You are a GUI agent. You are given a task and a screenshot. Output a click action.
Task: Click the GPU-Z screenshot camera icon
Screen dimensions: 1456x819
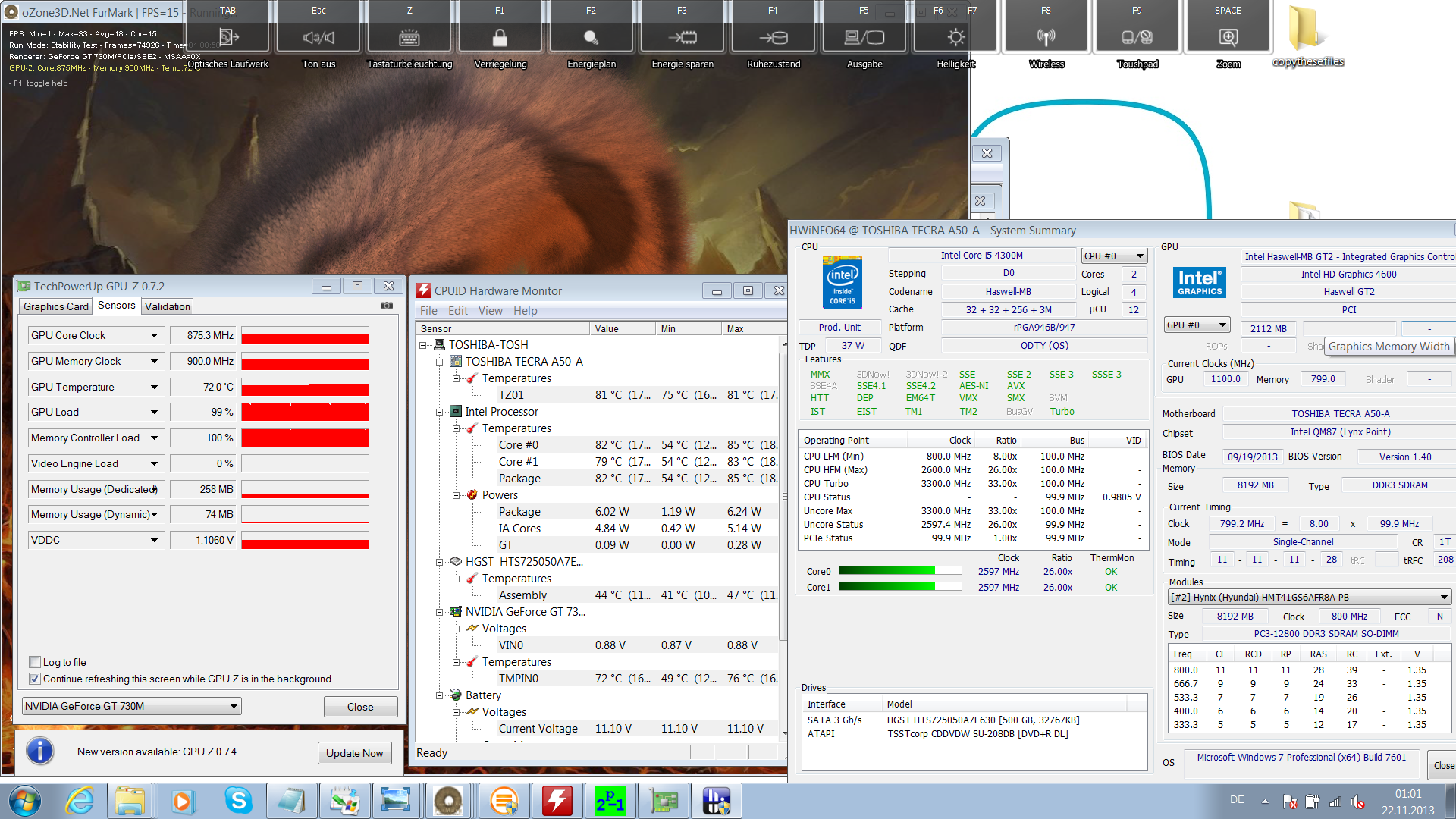pyautogui.click(x=387, y=306)
